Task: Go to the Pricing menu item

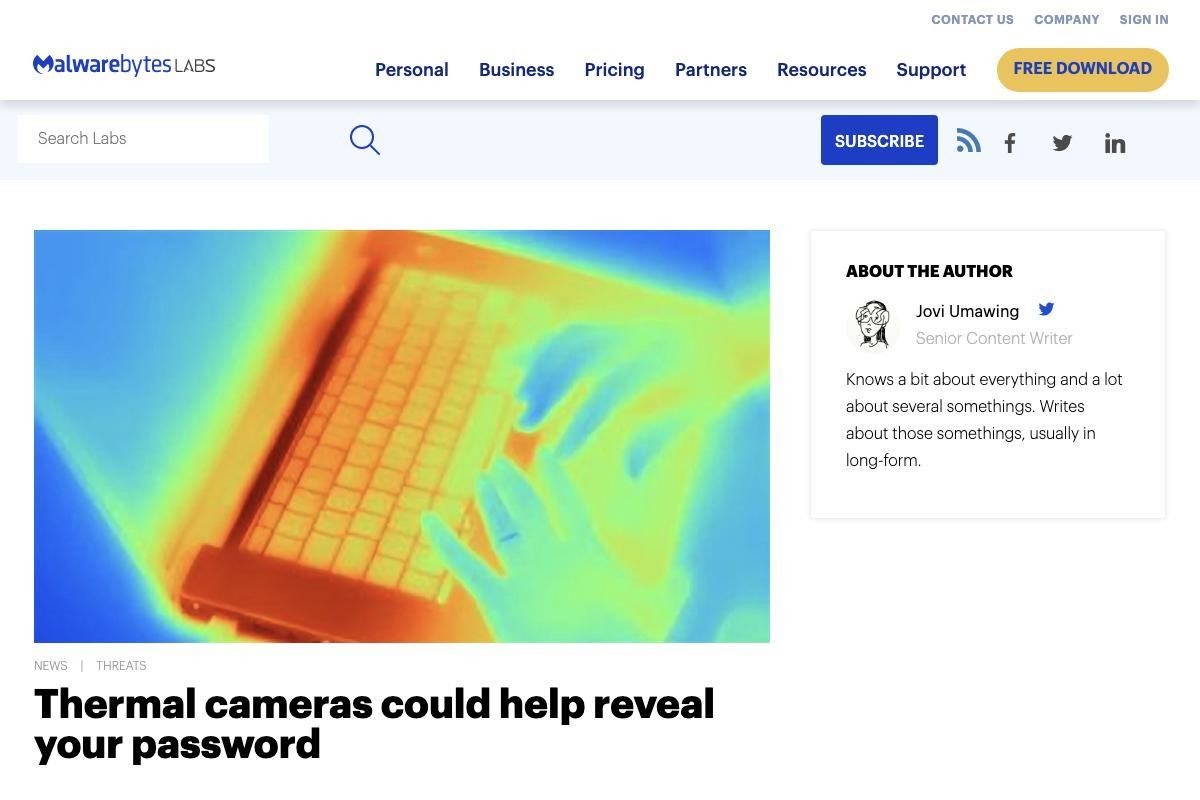Action: tap(615, 70)
